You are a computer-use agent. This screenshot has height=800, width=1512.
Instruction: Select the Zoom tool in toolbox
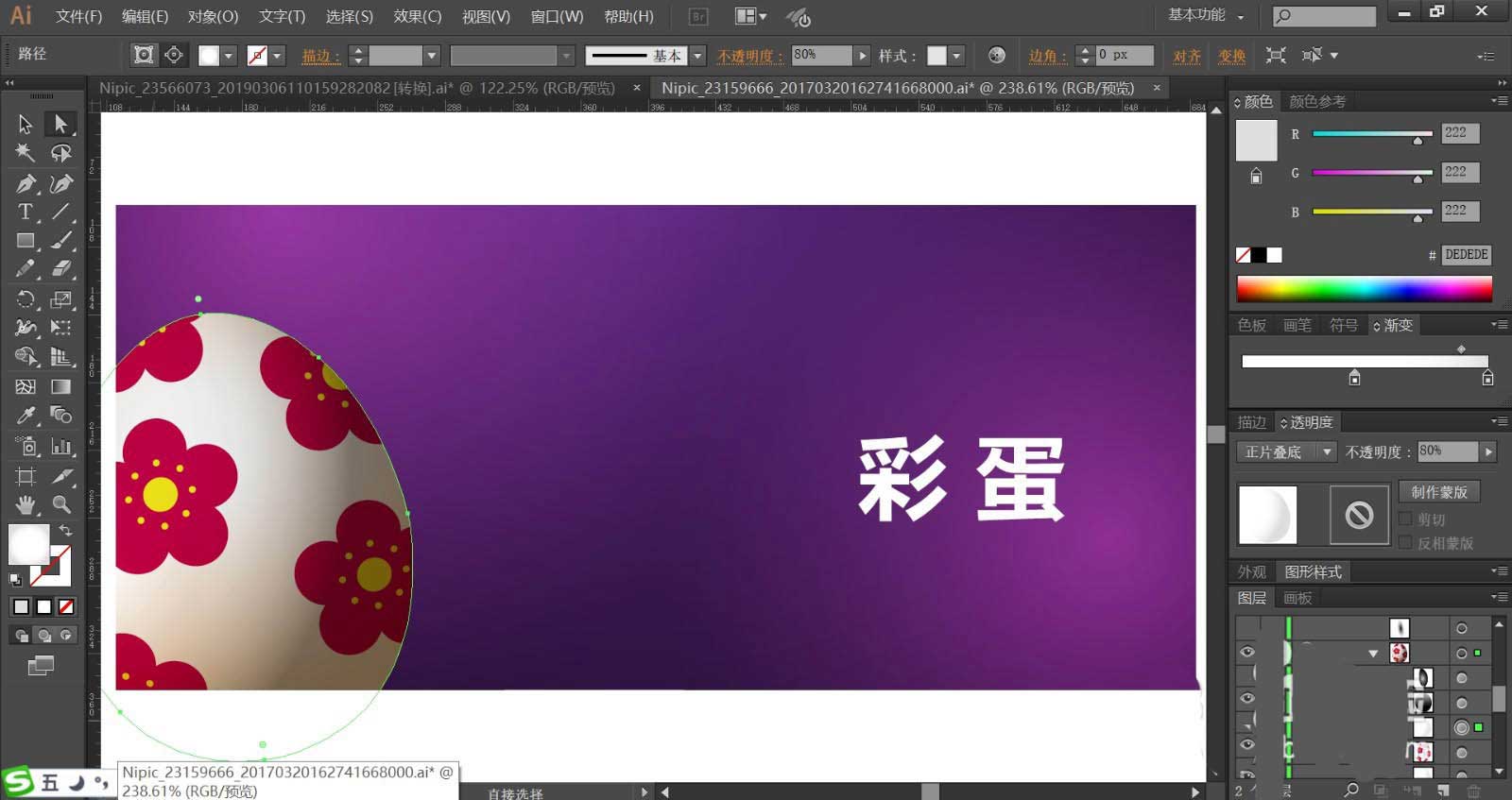pyautogui.click(x=60, y=504)
